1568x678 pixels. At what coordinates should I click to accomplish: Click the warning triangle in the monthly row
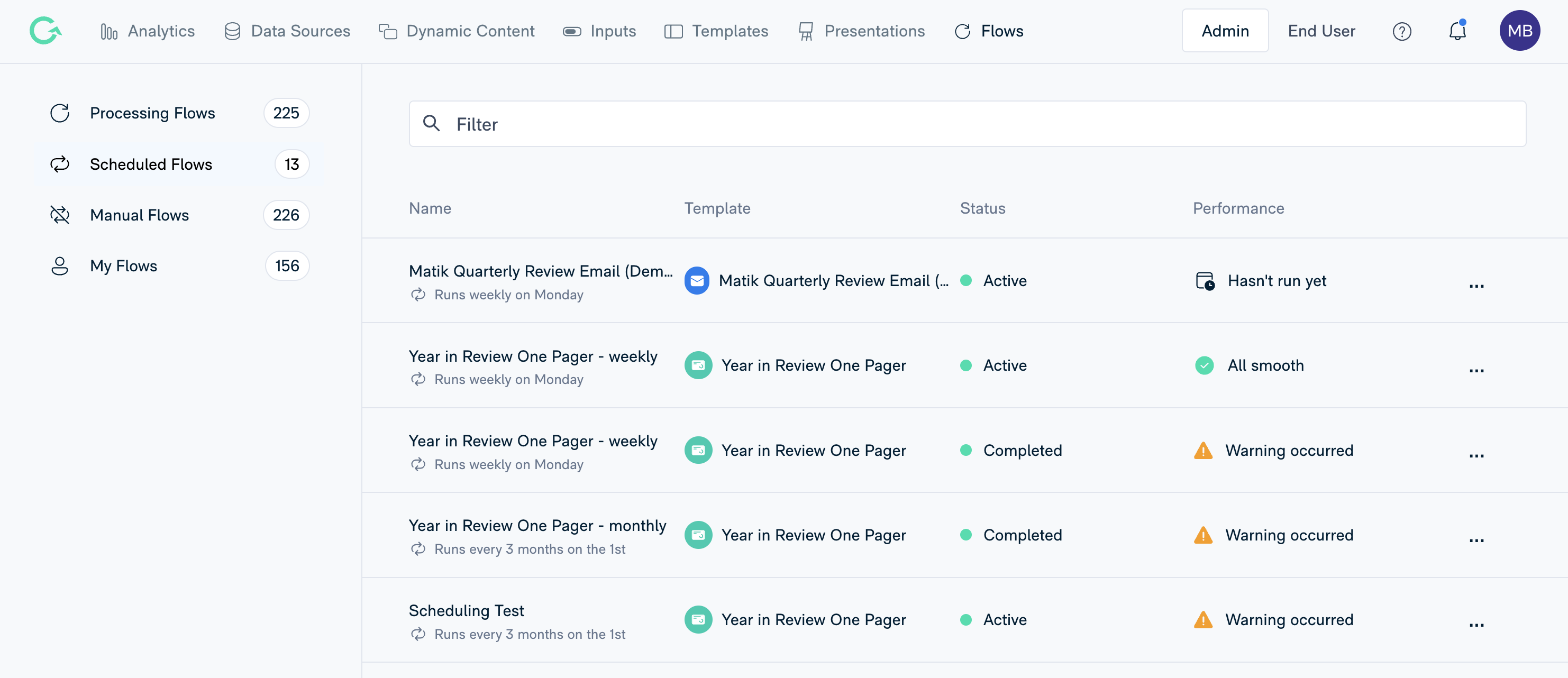tap(1203, 535)
